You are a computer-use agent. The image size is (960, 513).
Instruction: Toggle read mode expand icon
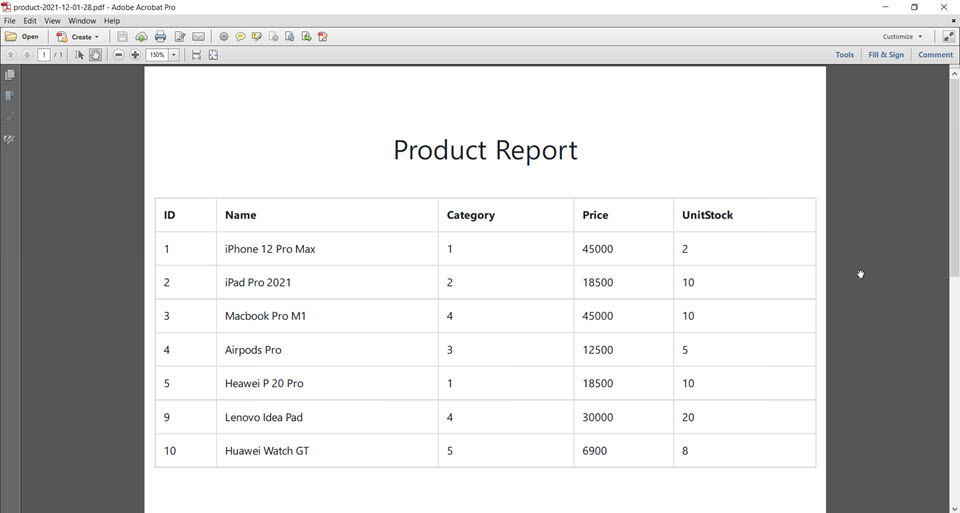(948, 37)
